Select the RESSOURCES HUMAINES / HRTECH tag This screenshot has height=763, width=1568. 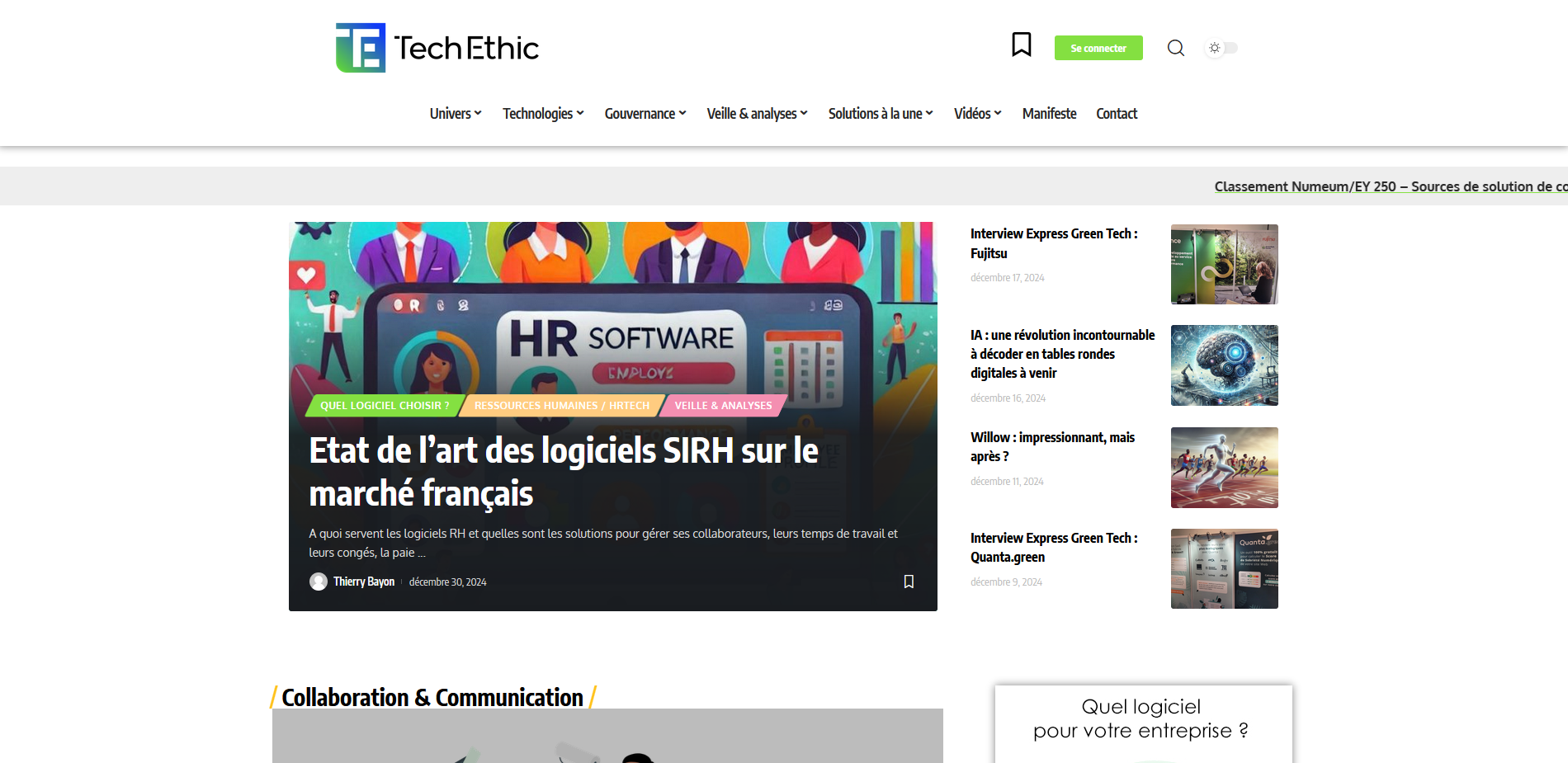(x=562, y=406)
